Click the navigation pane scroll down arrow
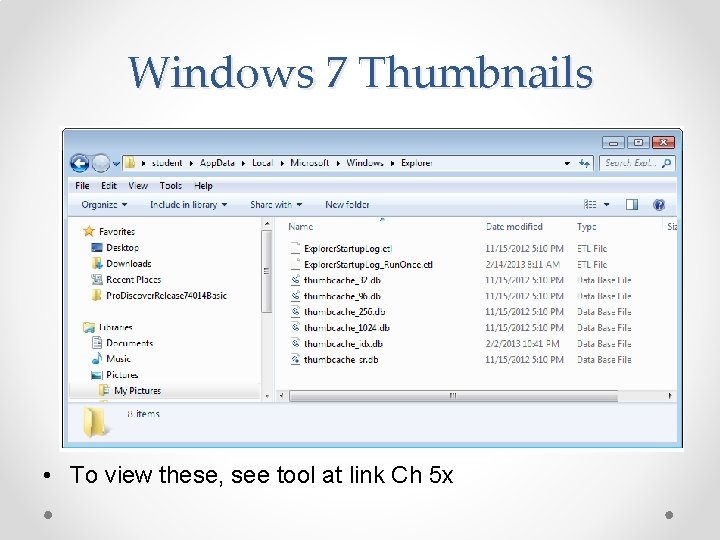 (x=267, y=396)
